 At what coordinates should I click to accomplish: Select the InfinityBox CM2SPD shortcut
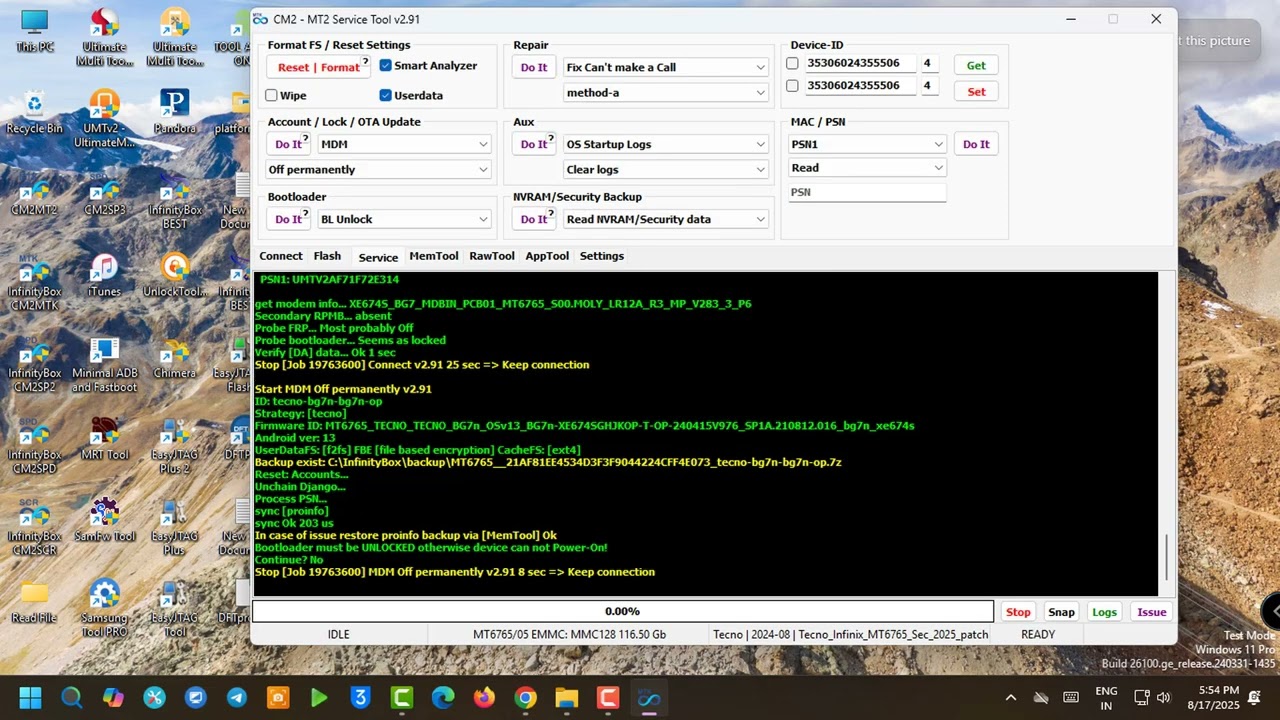(x=34, y=446)
